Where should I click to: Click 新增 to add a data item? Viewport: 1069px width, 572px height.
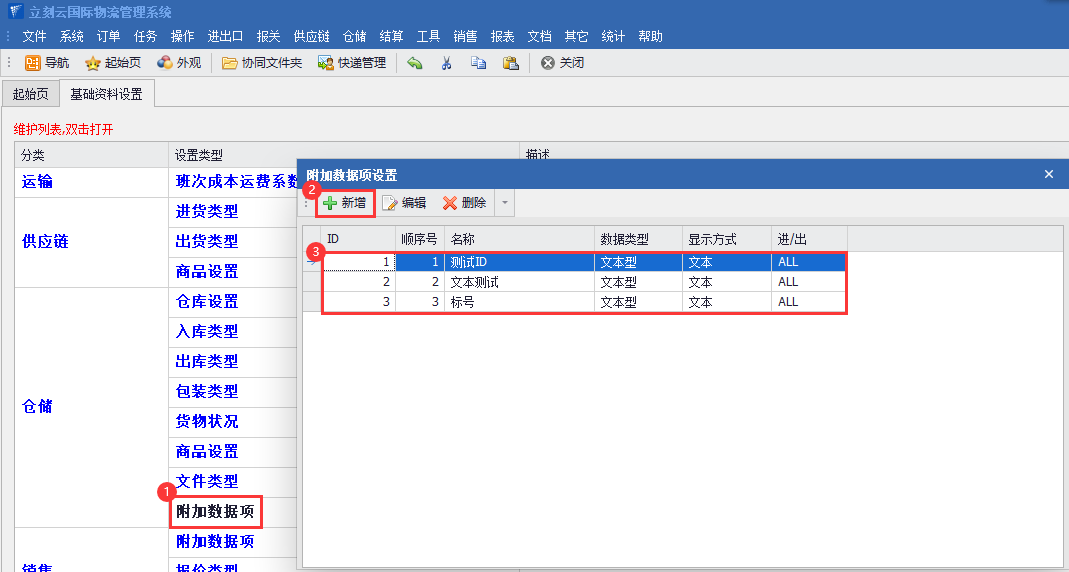click(x=345, y=203)
